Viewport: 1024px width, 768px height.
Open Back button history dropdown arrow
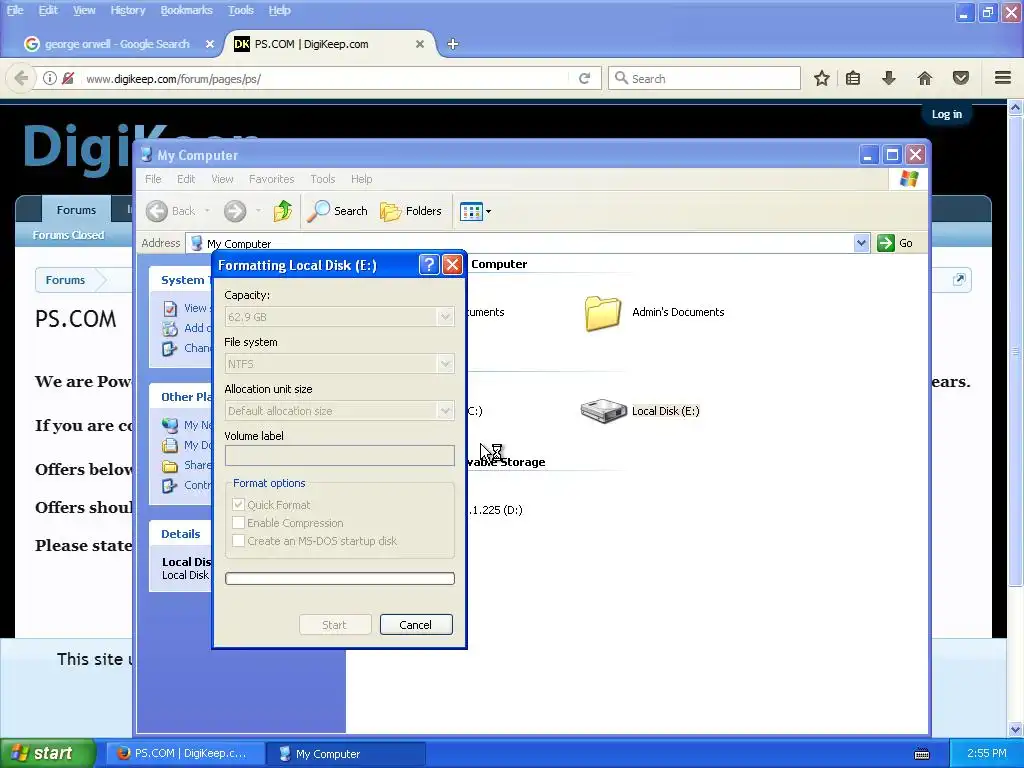tap(207, 211)
